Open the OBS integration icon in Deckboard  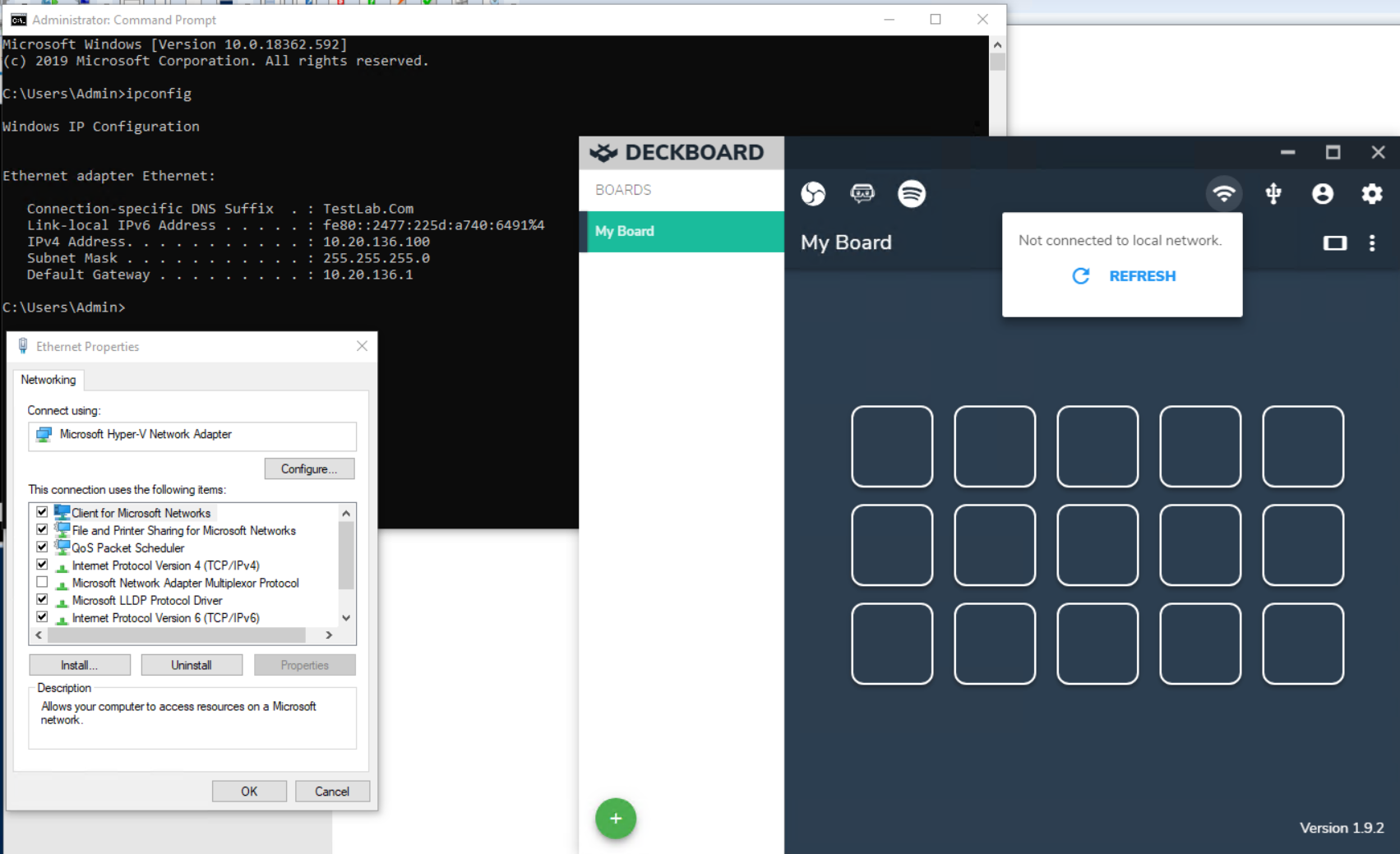(x=813, y=193)
